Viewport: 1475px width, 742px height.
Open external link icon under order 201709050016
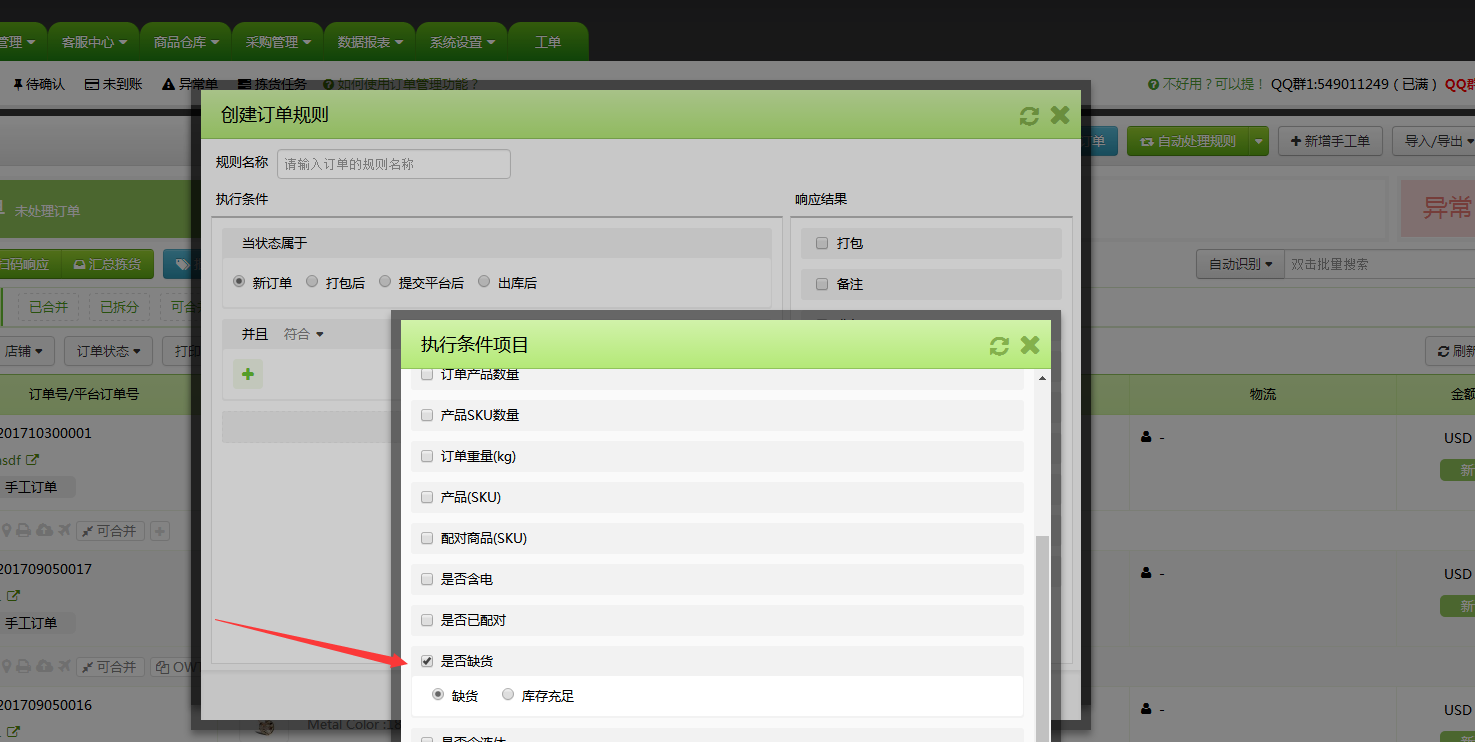(x=14, y=732)
